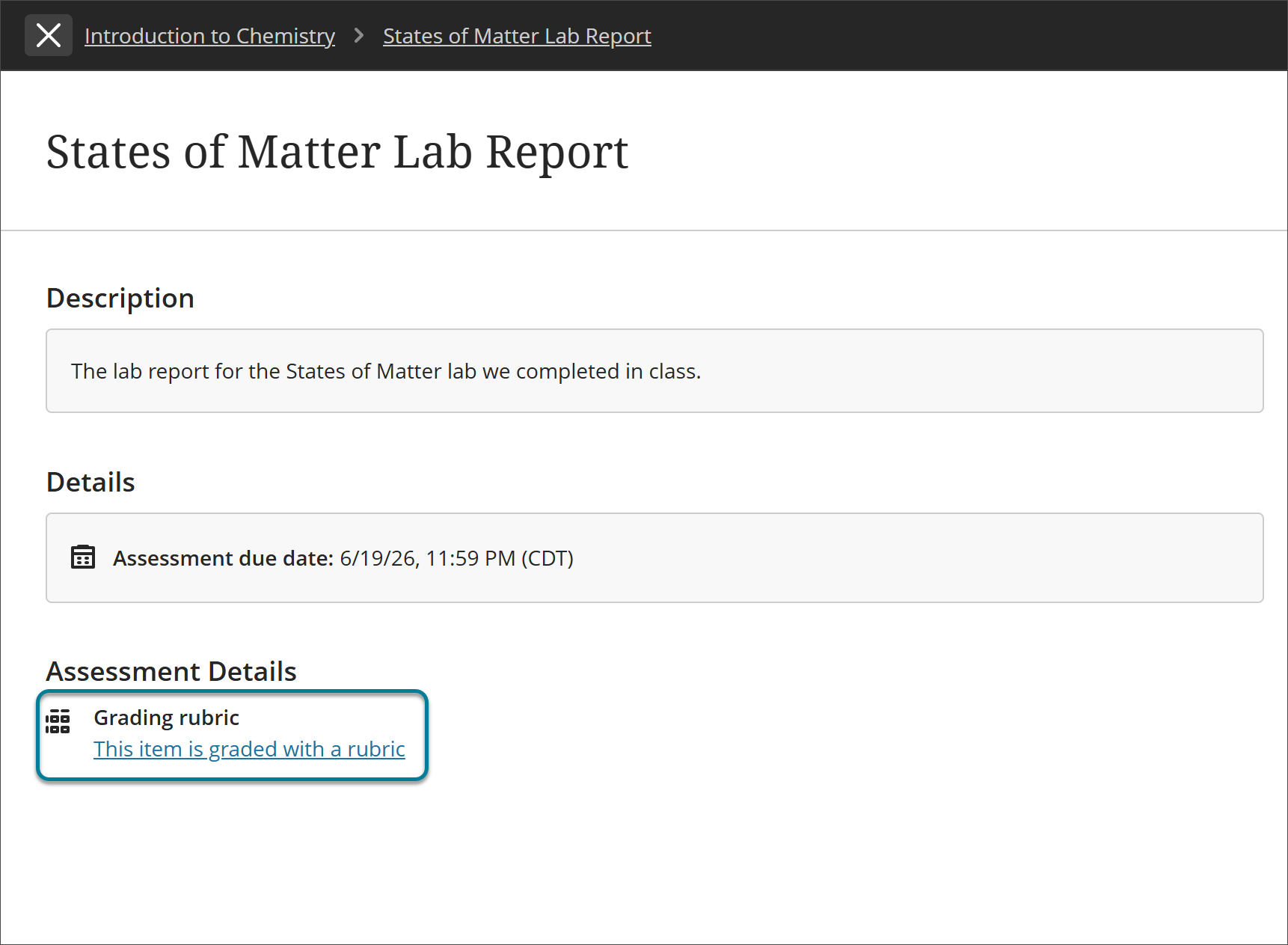The height and width of the screenshot is (945, 1288).
Task: Click the lab report description text
Action: point(386,371)
